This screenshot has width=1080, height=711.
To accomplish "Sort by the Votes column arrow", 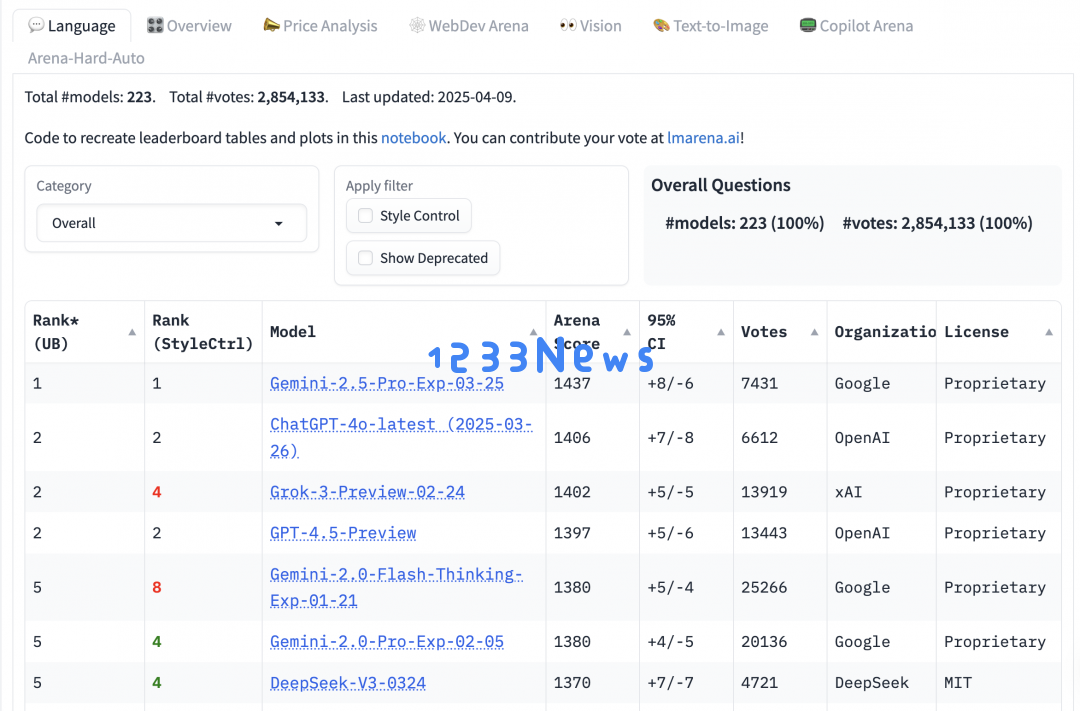I will pyautogui.click(x=814, y=332).
